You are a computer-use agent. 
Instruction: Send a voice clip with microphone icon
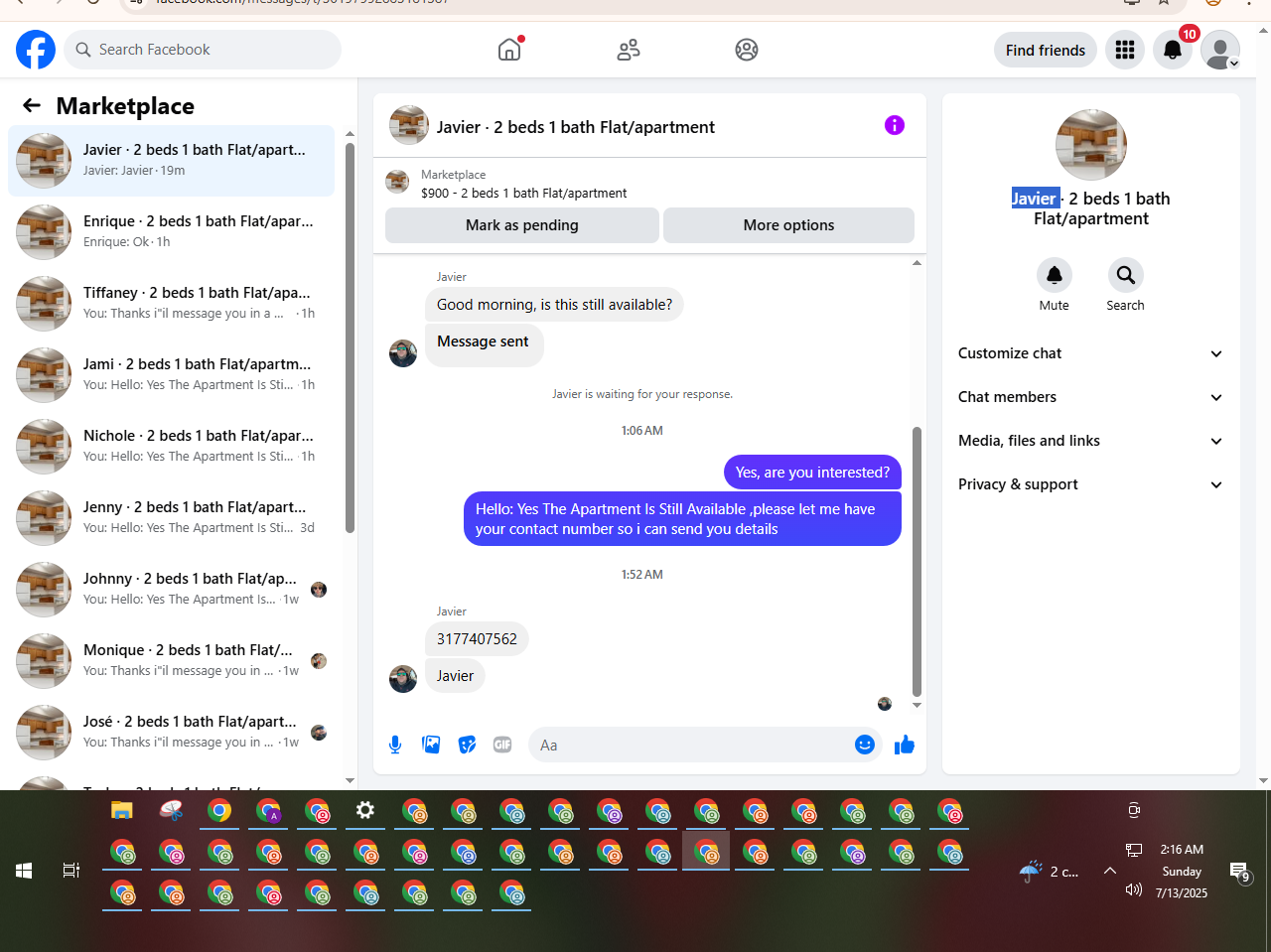click(x=395, y=745)
